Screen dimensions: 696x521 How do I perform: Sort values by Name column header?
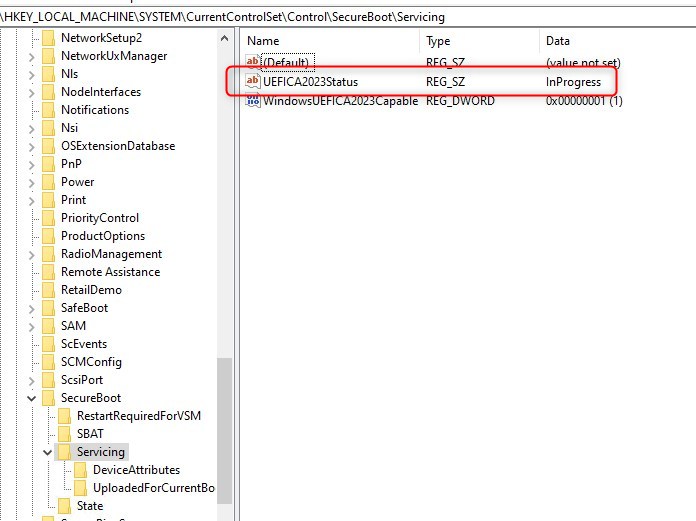tap(330, 40)
